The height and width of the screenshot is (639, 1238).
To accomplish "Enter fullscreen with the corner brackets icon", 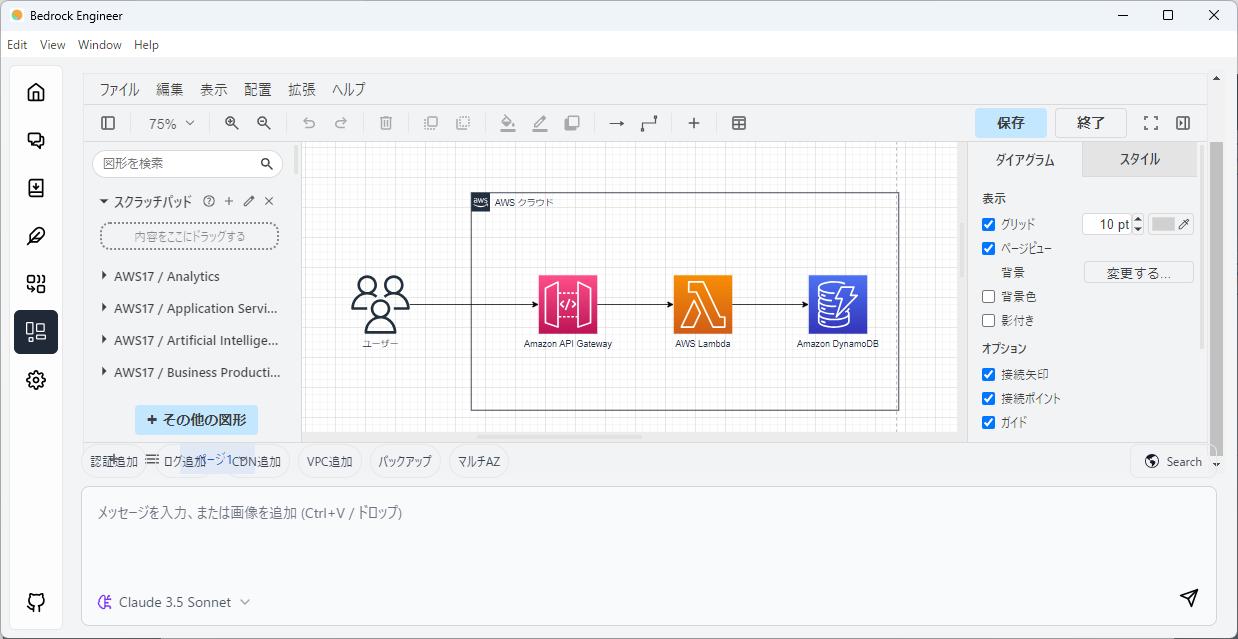I will pos(1151,123).
